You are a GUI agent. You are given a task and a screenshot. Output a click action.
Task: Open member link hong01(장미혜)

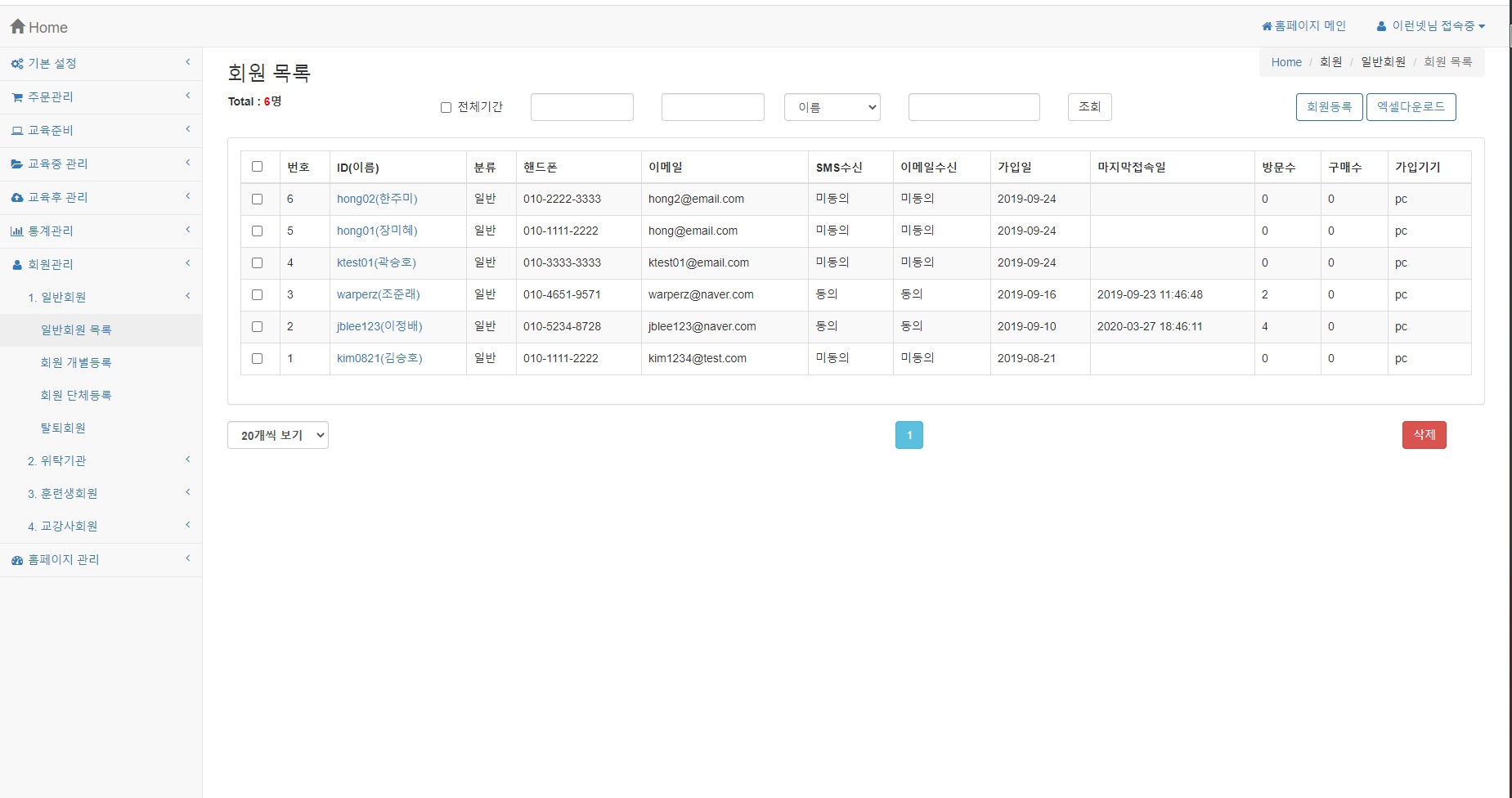[377, 231]
